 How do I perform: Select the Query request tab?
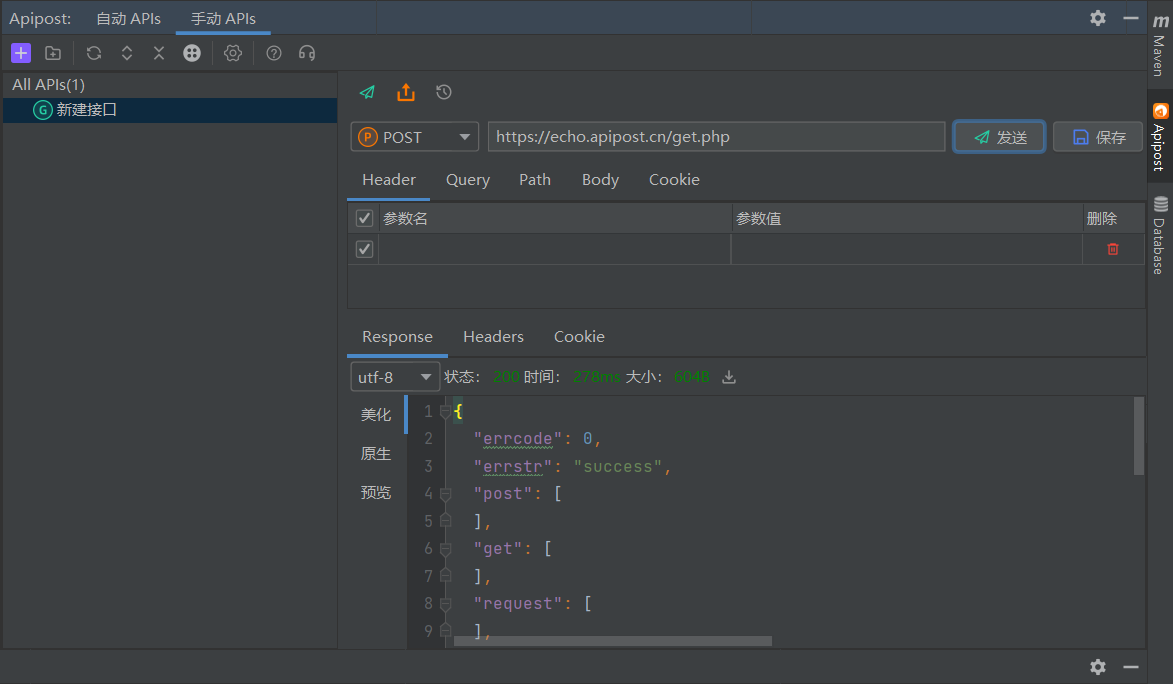click(468, 180)
